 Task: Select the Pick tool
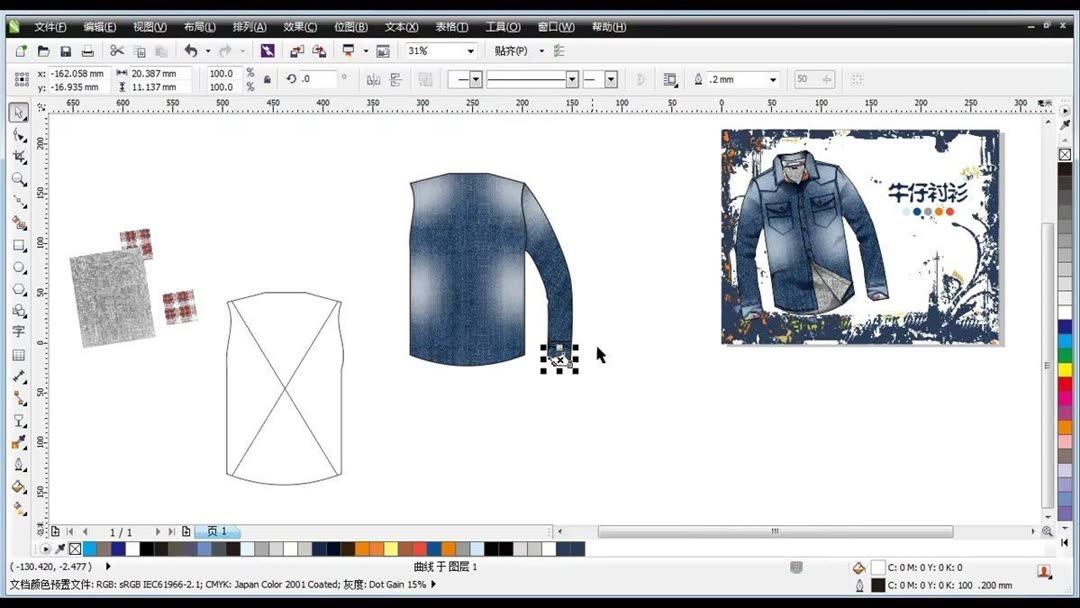coord(18,111)
